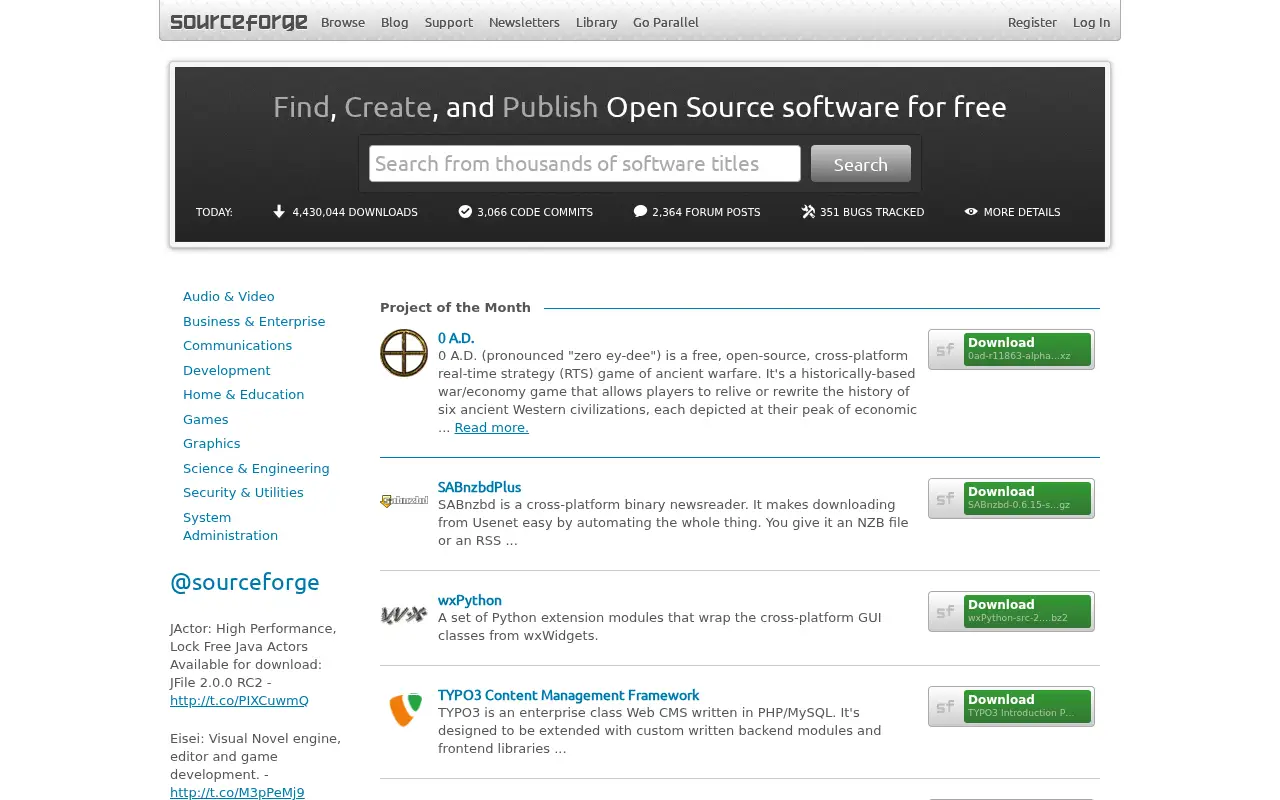Click the downloads arrow icon
Image resolution: width=1280 pixels, height=800 pixels.
pos(279,212)
